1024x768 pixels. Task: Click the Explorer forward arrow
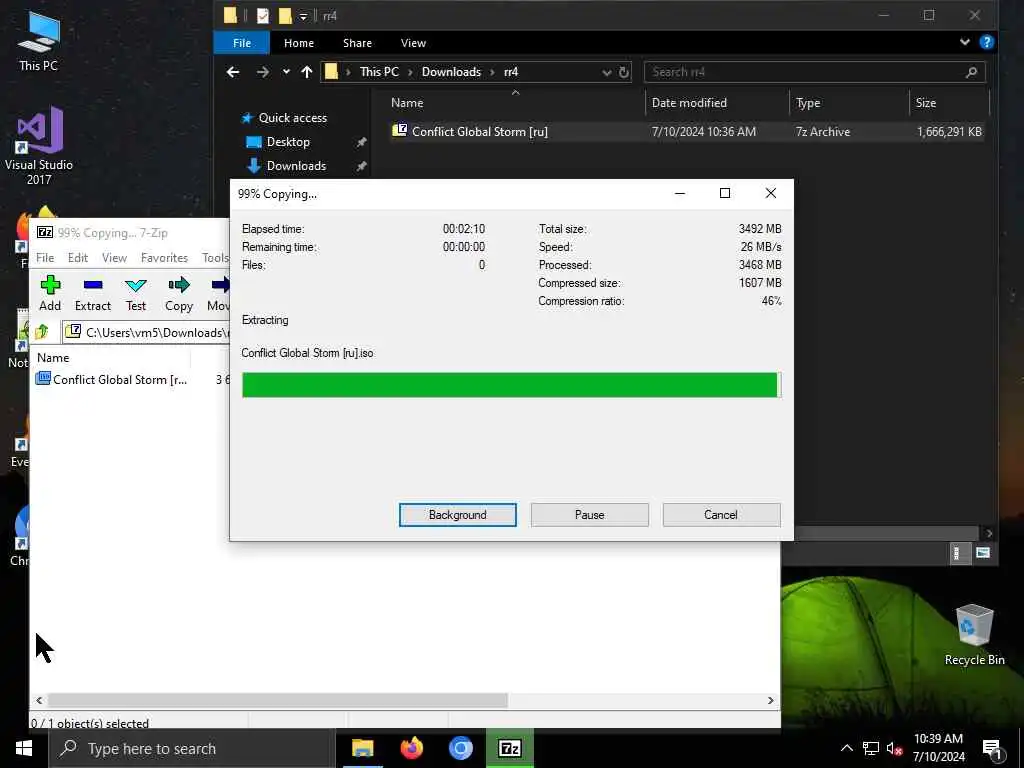pos(263,72)
